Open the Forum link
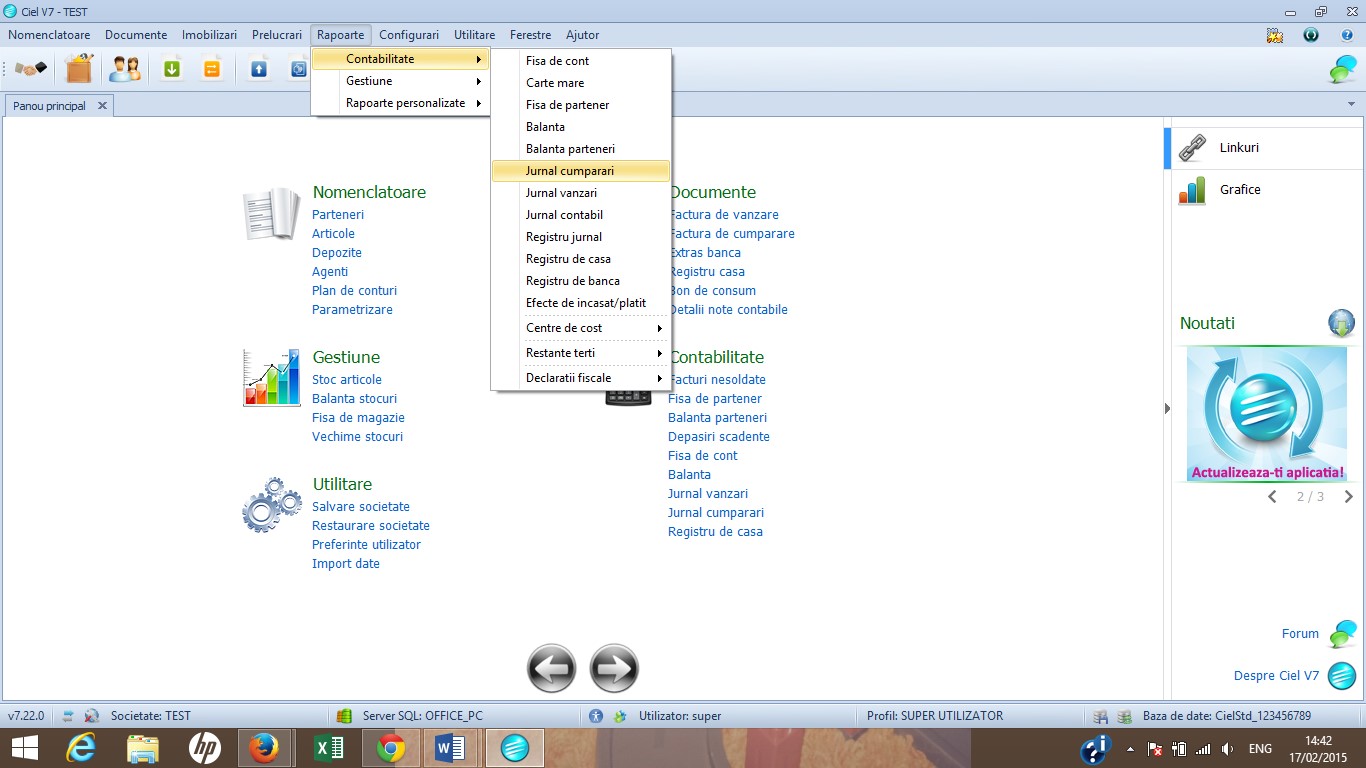1366x768 pixels. coord(1300,634)
